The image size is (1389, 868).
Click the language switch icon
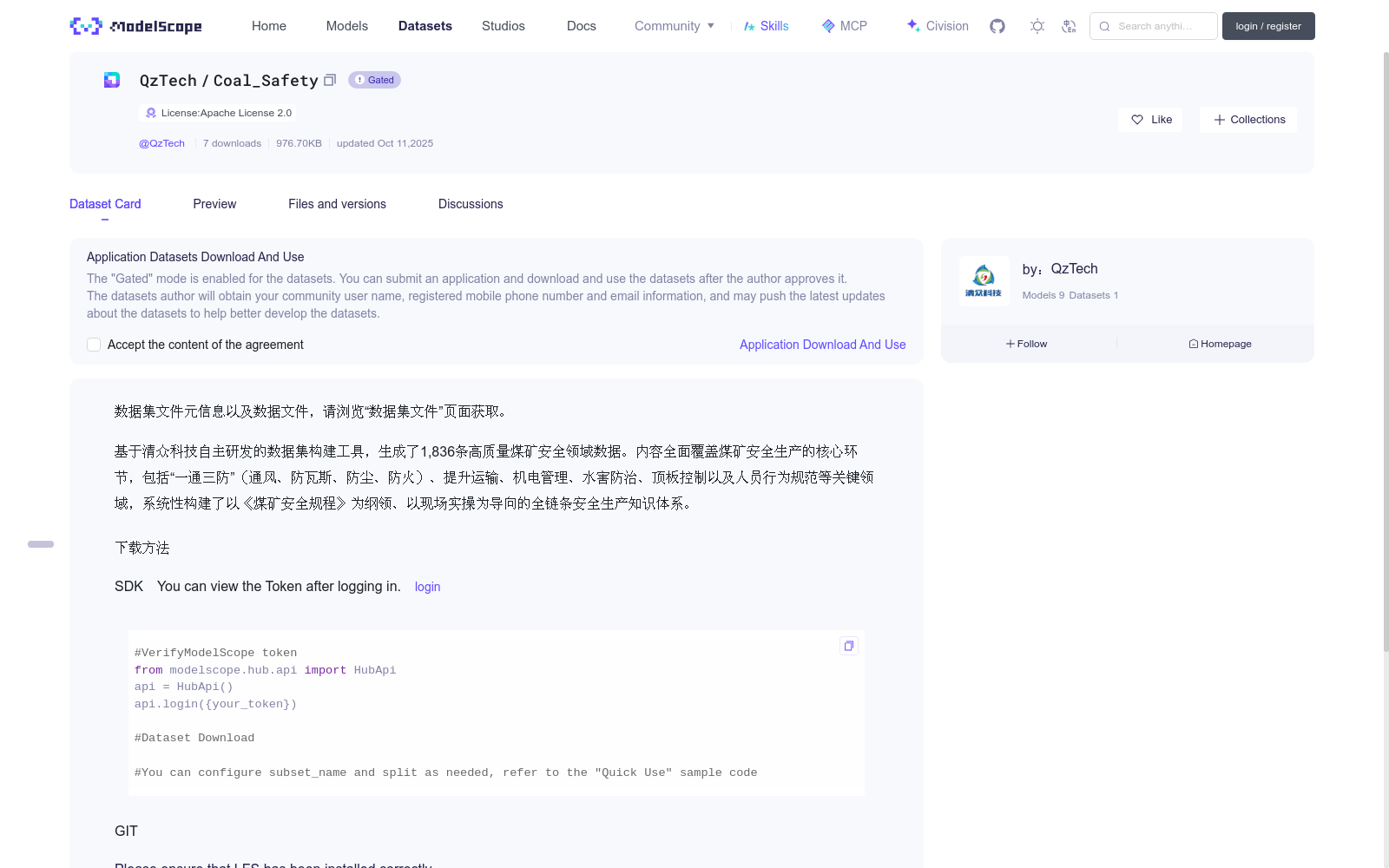(x=1069, y=26)
